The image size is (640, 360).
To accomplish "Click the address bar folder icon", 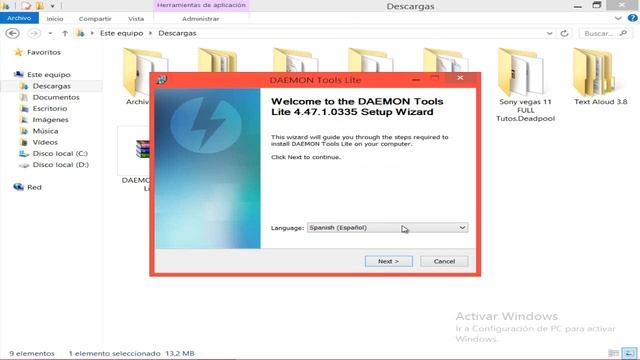I will click(x=80, y=33).
